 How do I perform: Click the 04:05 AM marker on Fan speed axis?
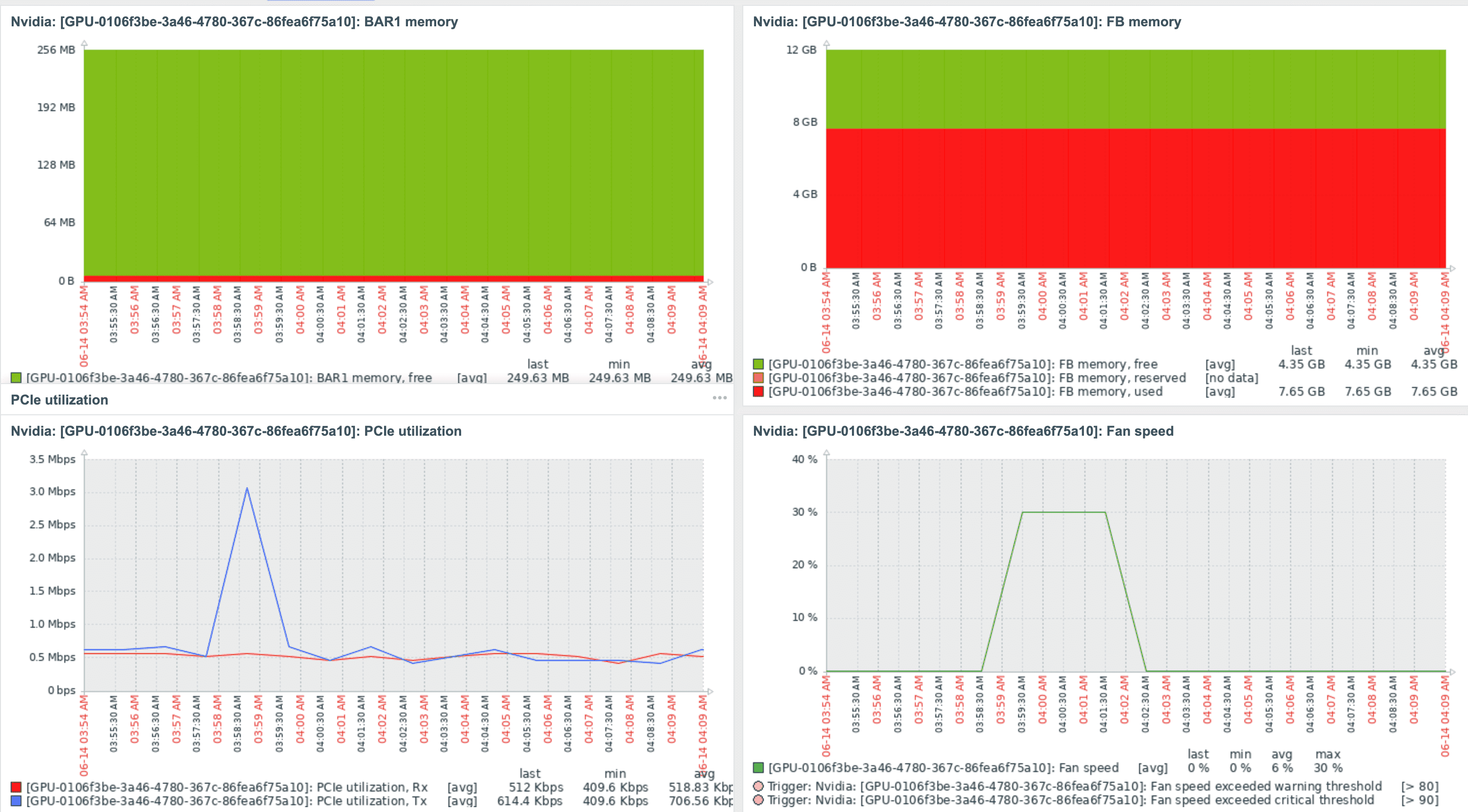click(x=1248, y=700)
